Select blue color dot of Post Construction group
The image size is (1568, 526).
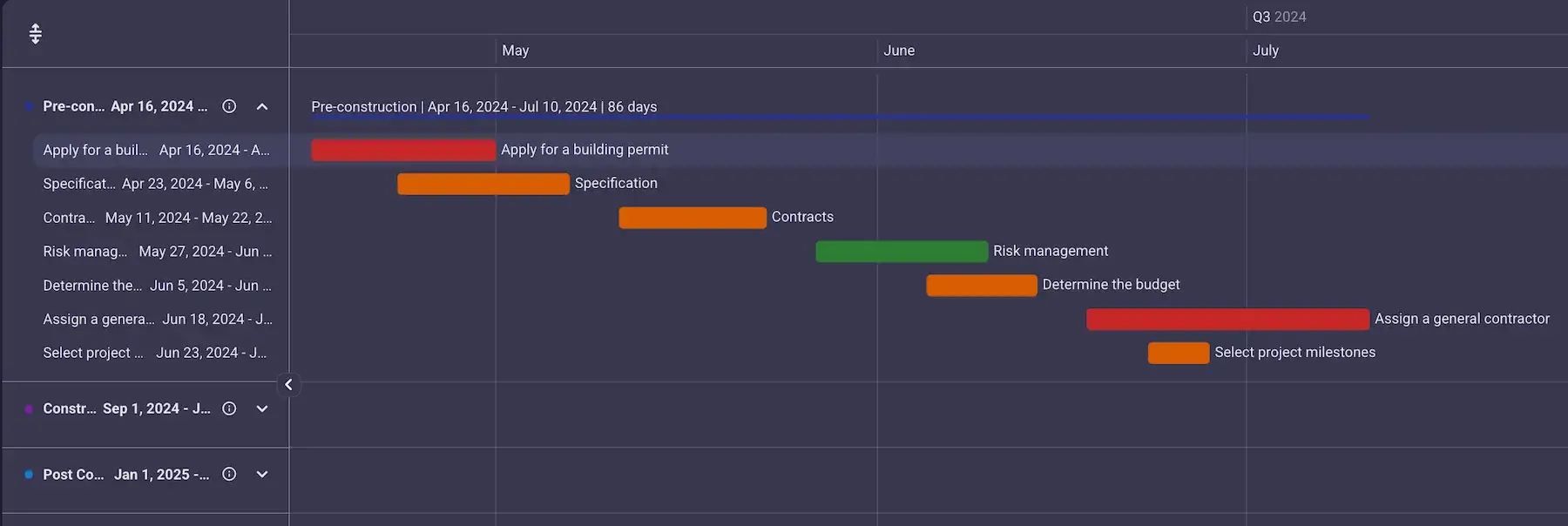coord(29,475)
